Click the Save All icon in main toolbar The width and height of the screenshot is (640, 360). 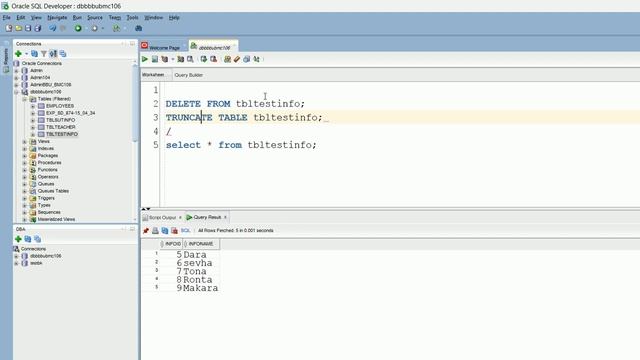tap(38, 28)
